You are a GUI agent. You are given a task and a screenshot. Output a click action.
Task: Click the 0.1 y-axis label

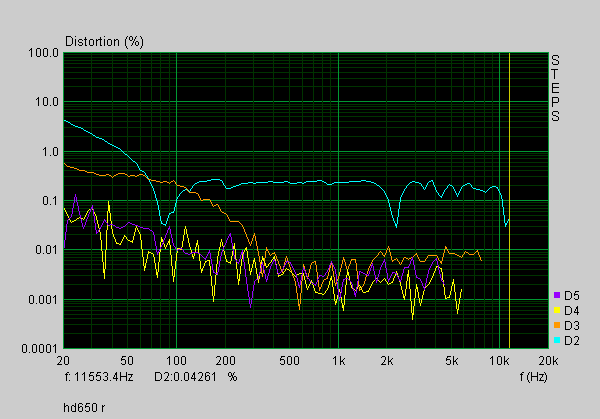[x=50, y=201]
